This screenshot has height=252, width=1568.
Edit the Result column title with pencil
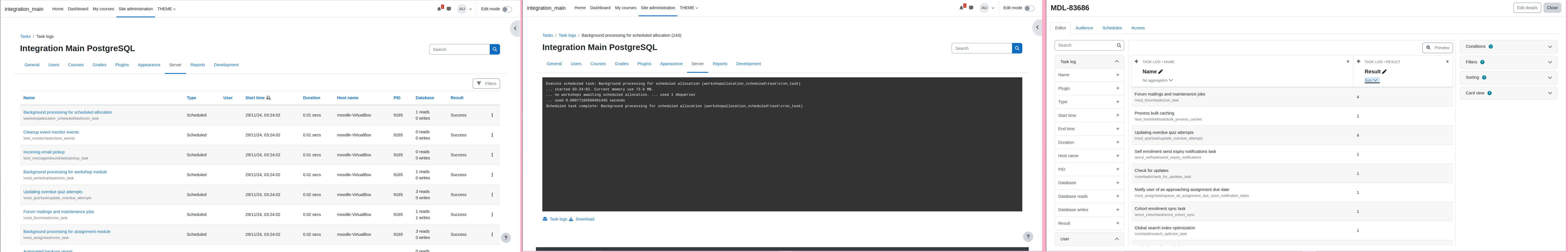1385,72
